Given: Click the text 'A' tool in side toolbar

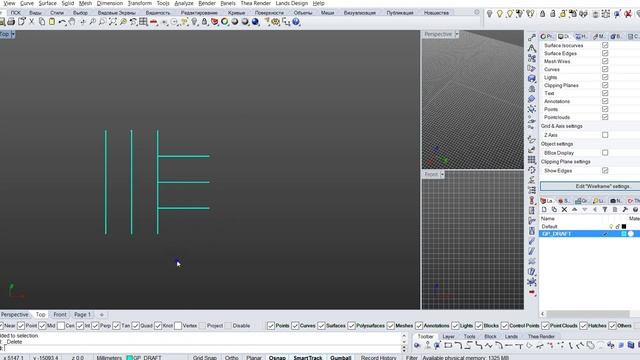Looking at the screenshot, I should click(x=531, y=48).
